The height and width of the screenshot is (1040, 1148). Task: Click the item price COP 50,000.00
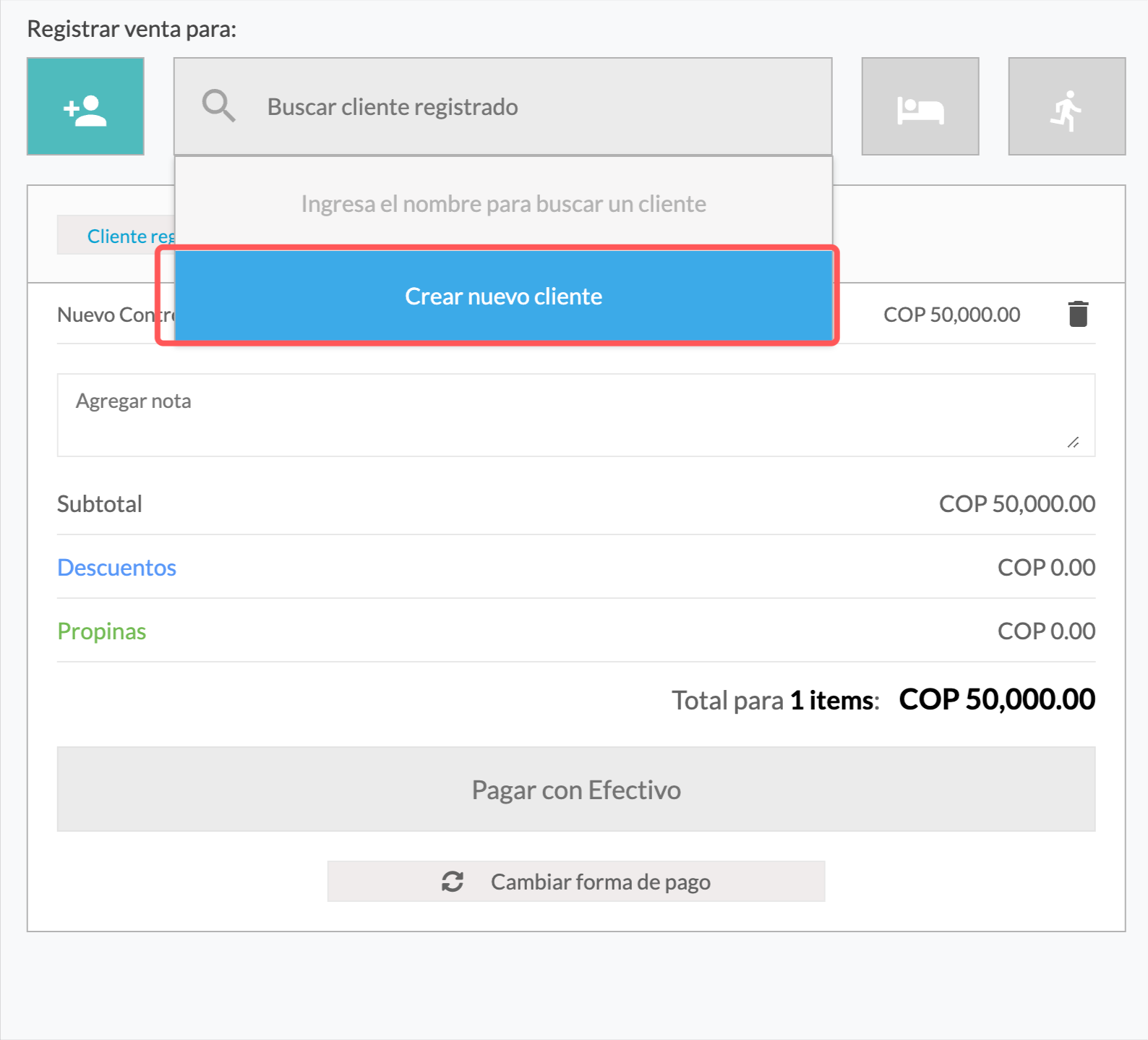point(952,315)
